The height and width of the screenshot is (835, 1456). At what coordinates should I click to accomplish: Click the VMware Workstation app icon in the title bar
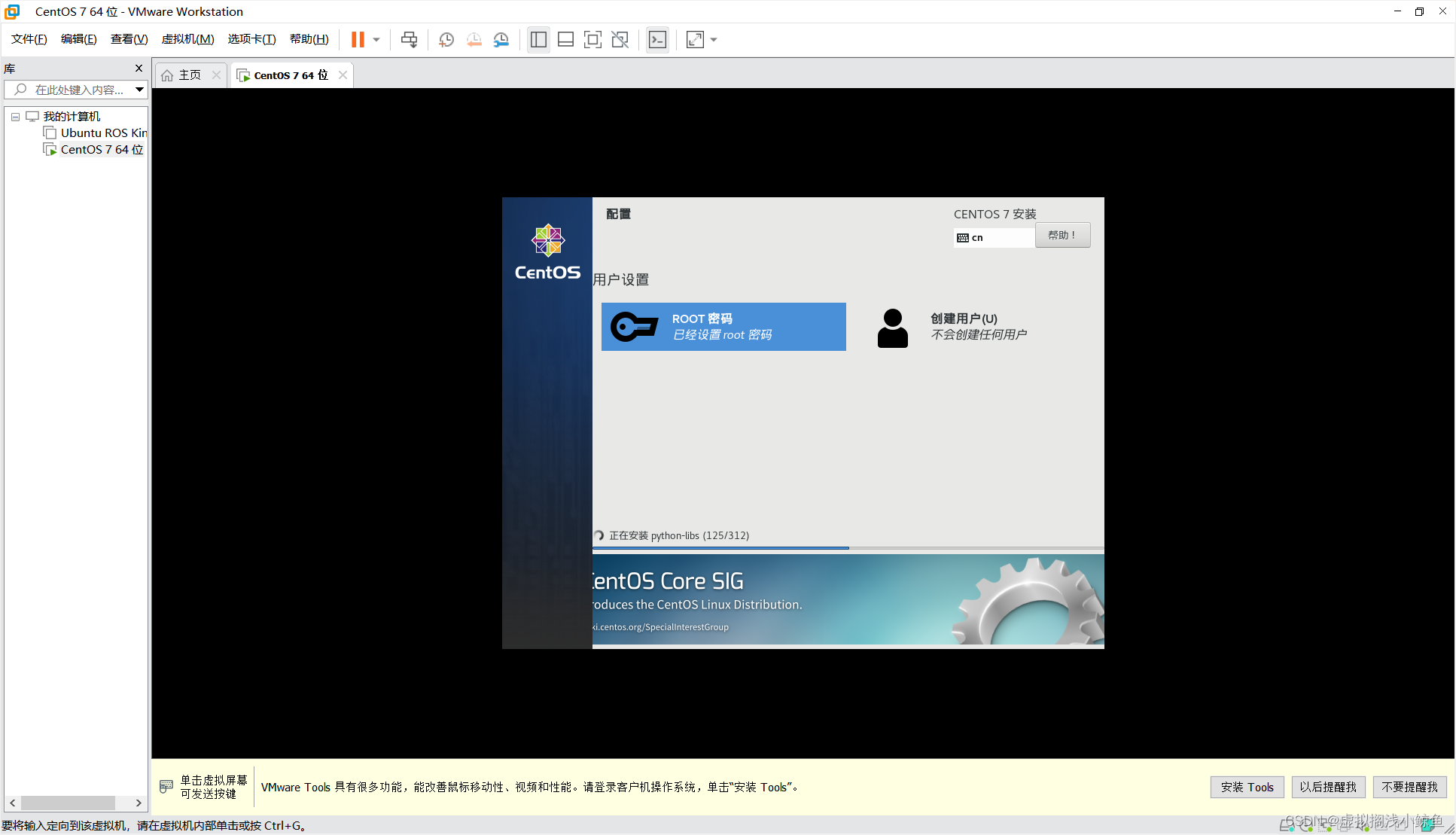(13, 11)
